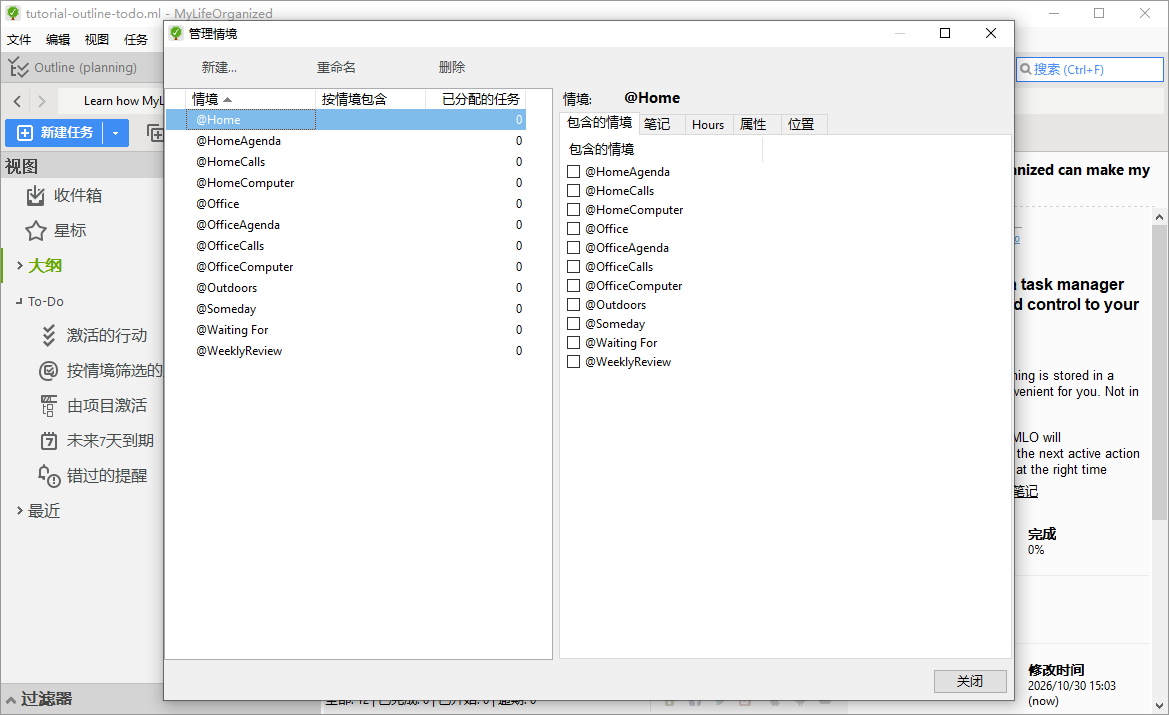The height and width of the screenshot is (715, 1169).
Task: Expand the 最近 group
Action: click(19, 511)
